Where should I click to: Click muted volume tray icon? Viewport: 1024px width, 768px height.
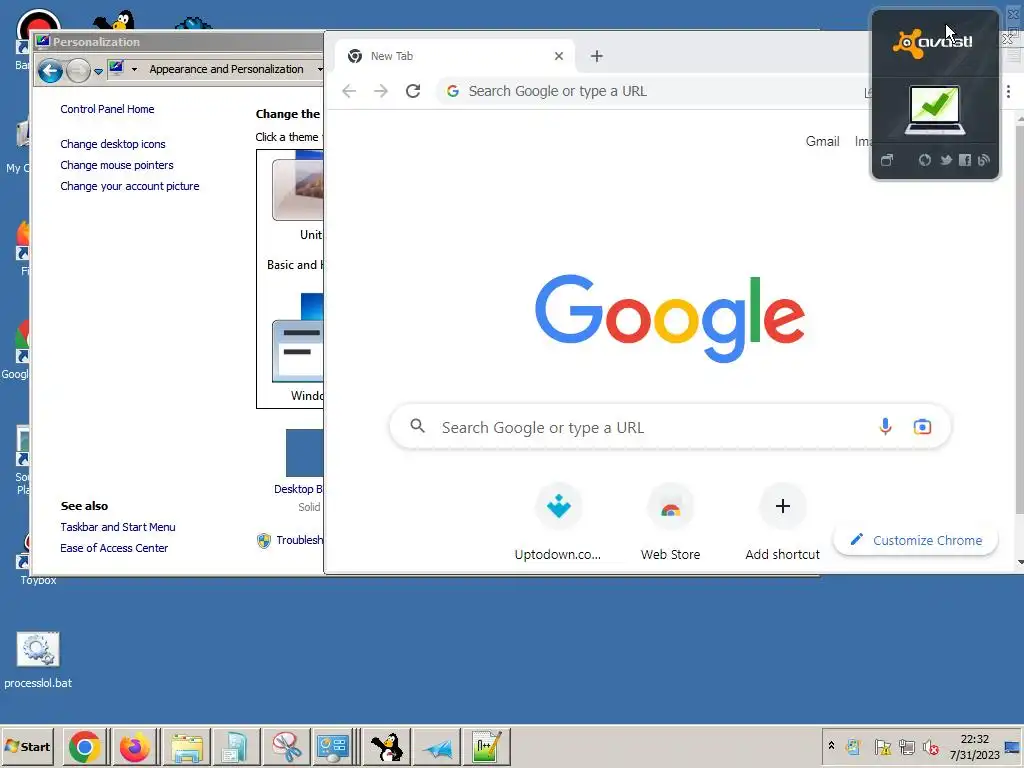(931, 746)
